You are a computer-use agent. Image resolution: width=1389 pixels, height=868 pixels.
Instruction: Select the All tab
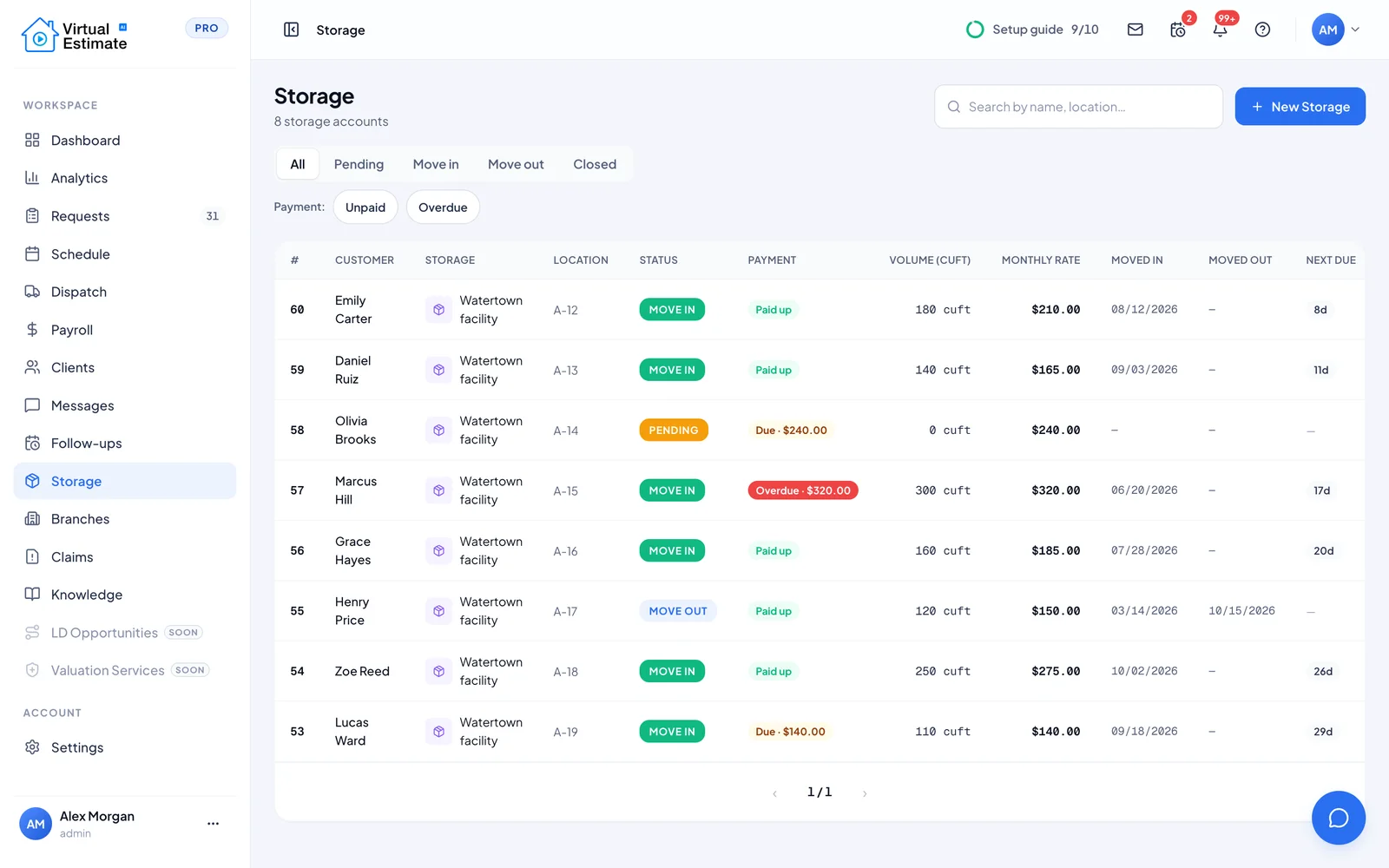click(x=298, y=164)
